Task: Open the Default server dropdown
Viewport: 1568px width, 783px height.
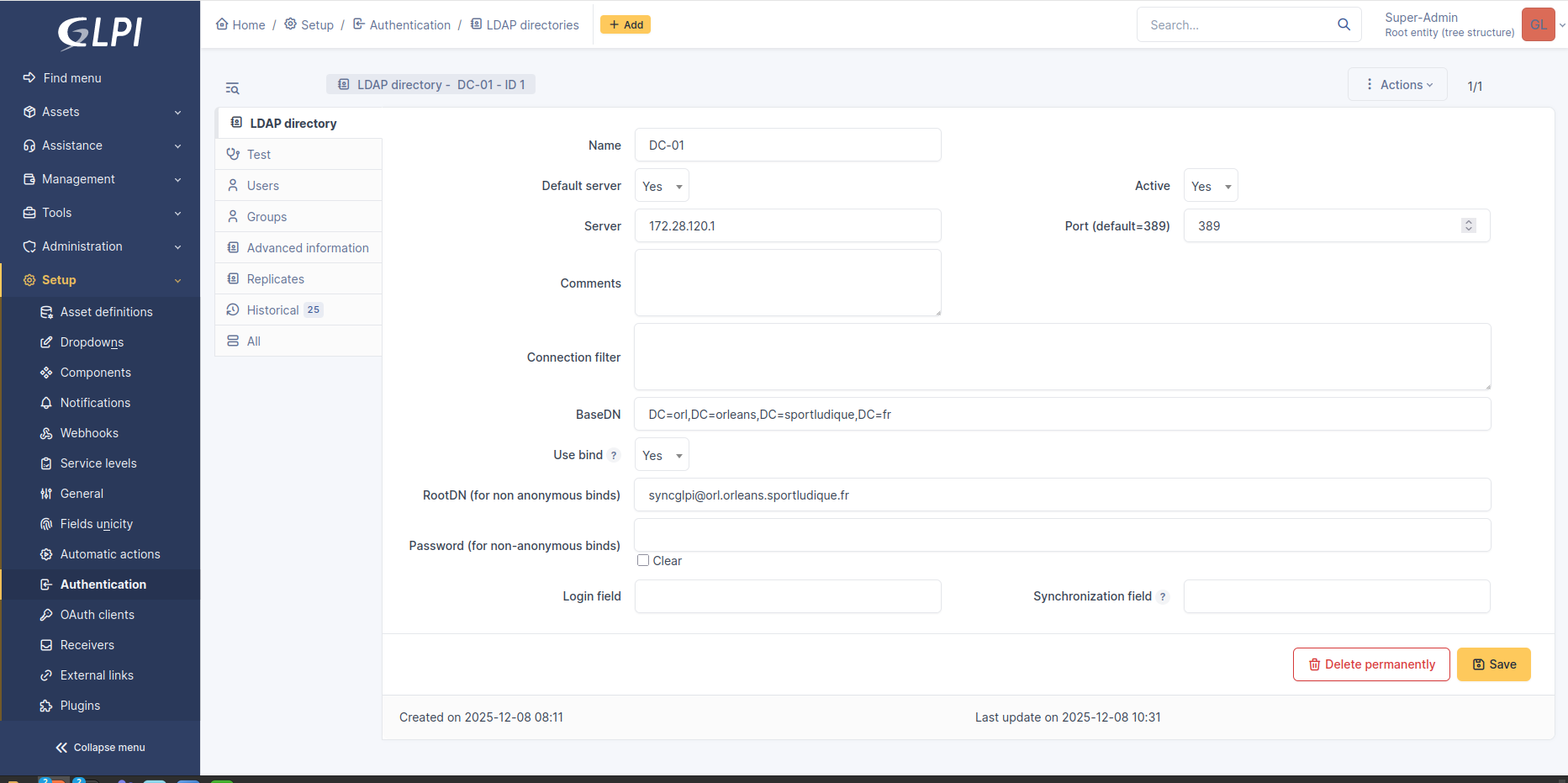Action: coord(662,185)
